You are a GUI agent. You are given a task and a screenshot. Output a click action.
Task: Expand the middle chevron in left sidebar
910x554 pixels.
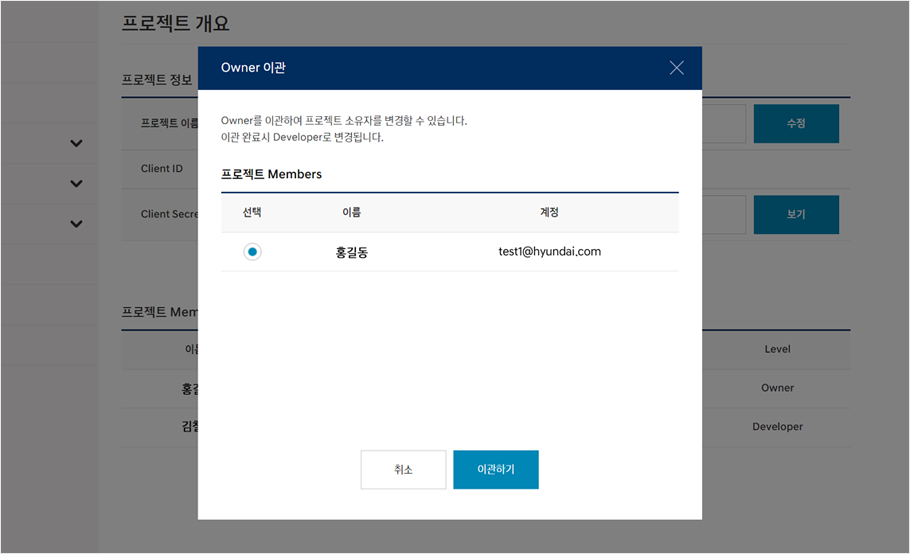pyautogui.click(x=77, y=183)
